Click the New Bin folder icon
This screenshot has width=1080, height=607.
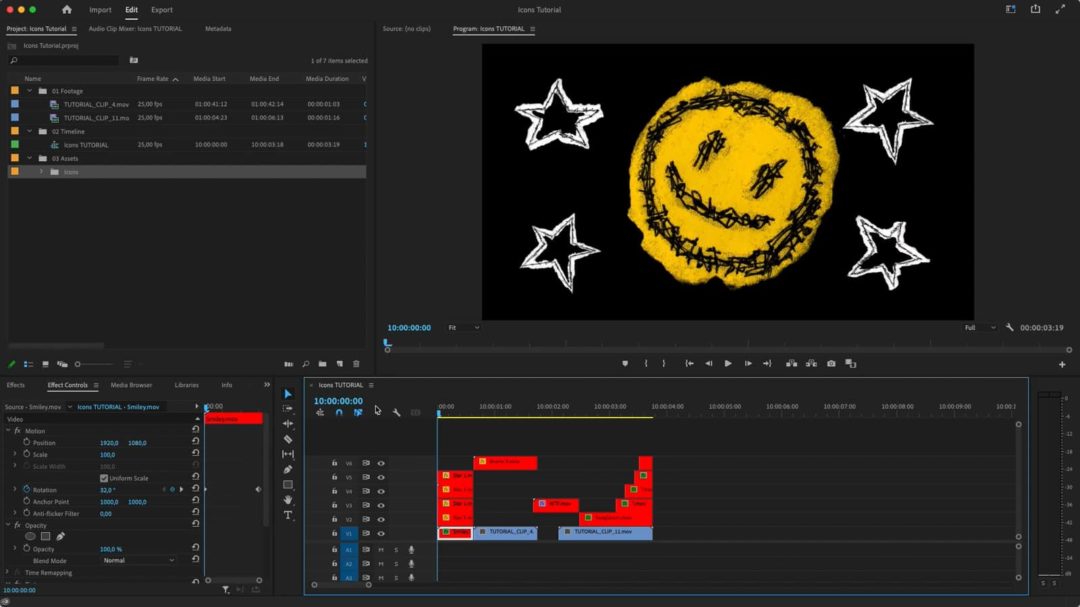tap(323, 364)
